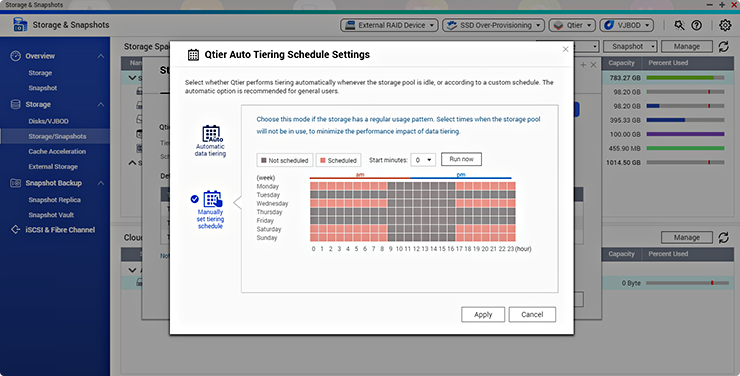Screen dimensions: 740x376
Task: Toggle the Friday 20 hour schedule cell
Action: pyautogui.click(x=486, y=220)
